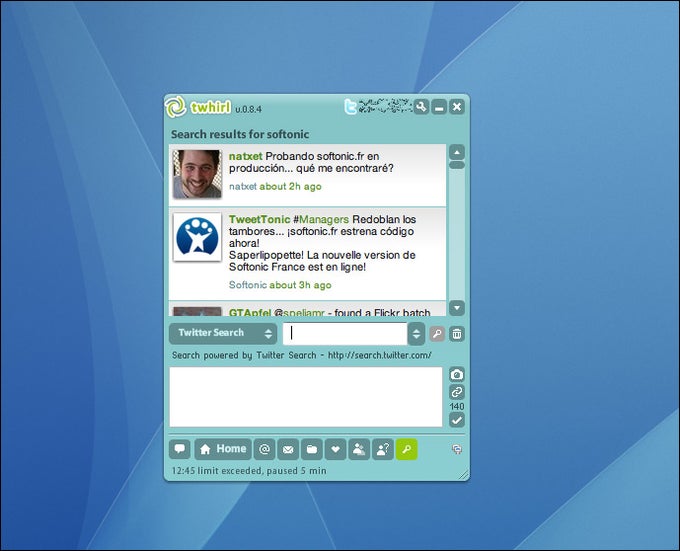Open TweetTonic's avatar image

(x=197, y=237)
